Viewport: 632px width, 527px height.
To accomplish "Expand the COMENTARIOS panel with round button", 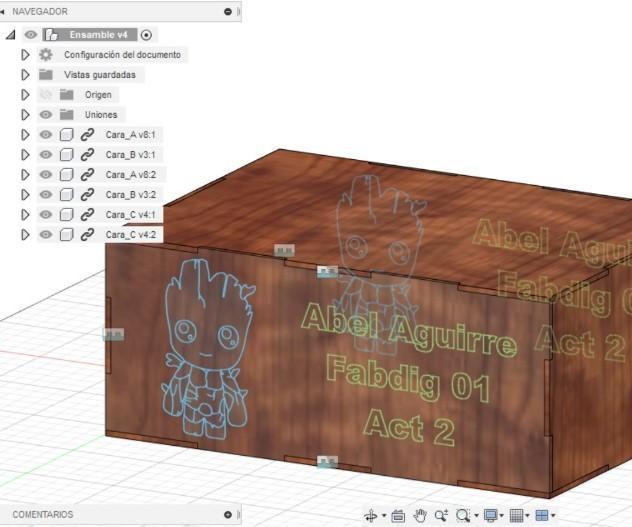I will 228,515.
